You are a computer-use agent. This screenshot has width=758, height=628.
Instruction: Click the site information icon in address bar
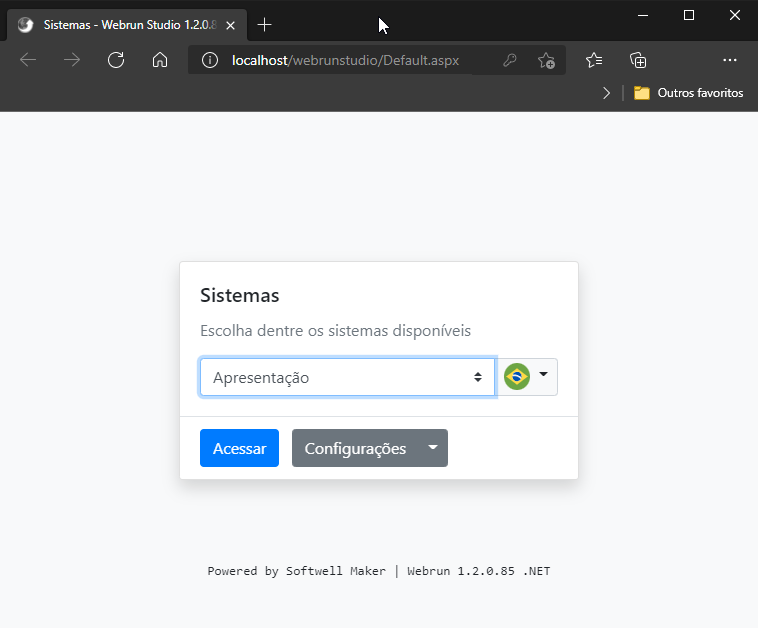[x=210, y=61]
